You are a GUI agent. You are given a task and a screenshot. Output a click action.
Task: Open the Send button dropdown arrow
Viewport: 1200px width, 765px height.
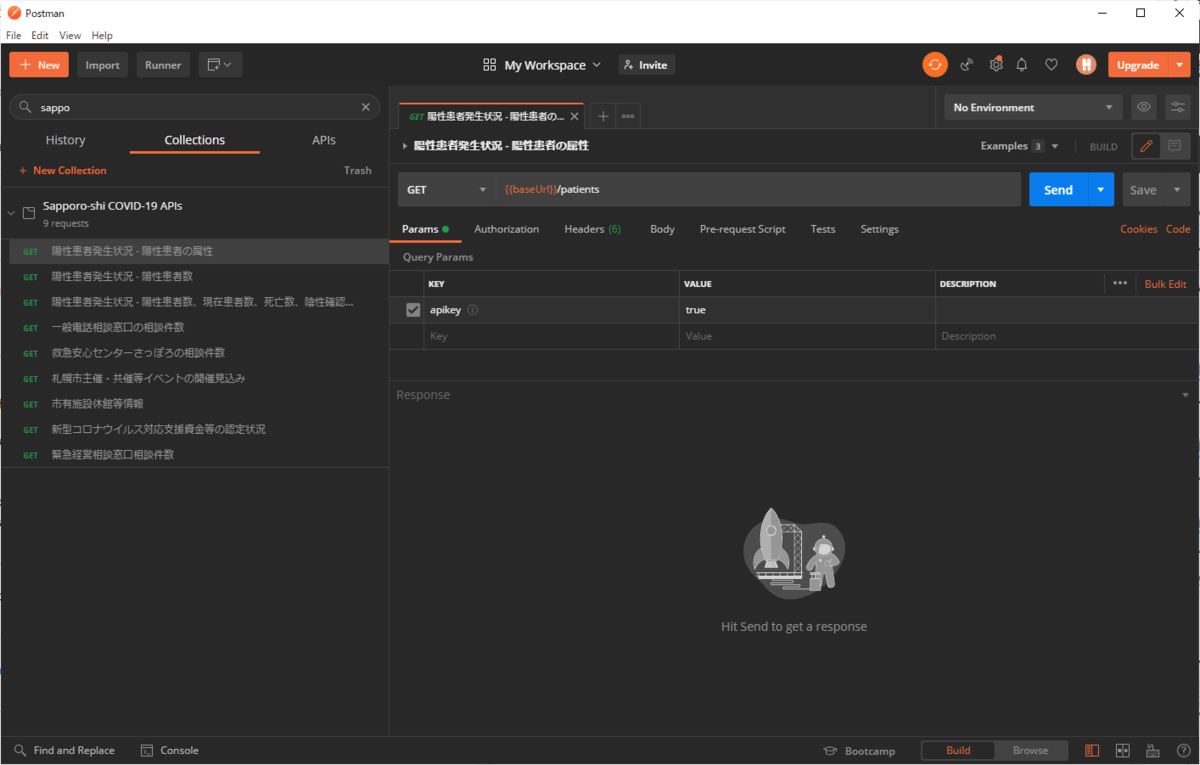click(x=1101, y=190)
